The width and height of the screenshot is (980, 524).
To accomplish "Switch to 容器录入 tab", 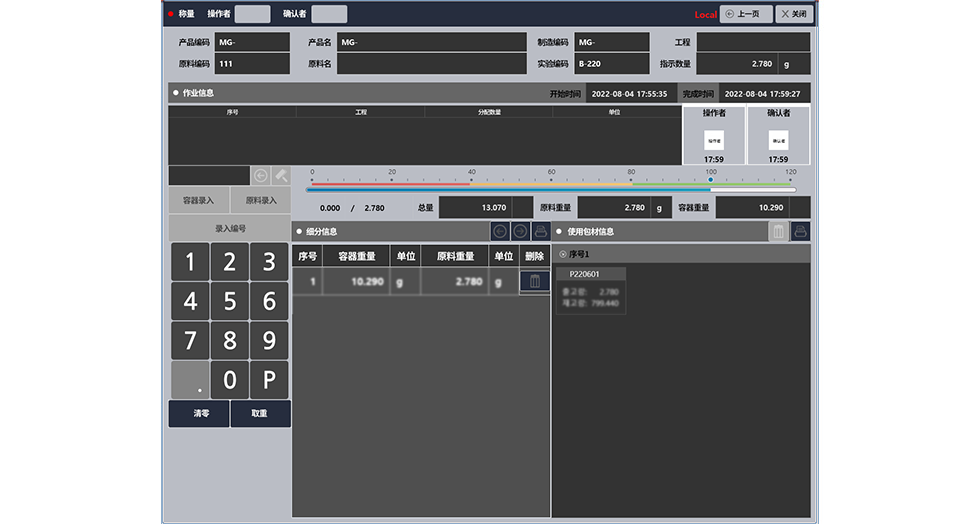I will [198, 201].
